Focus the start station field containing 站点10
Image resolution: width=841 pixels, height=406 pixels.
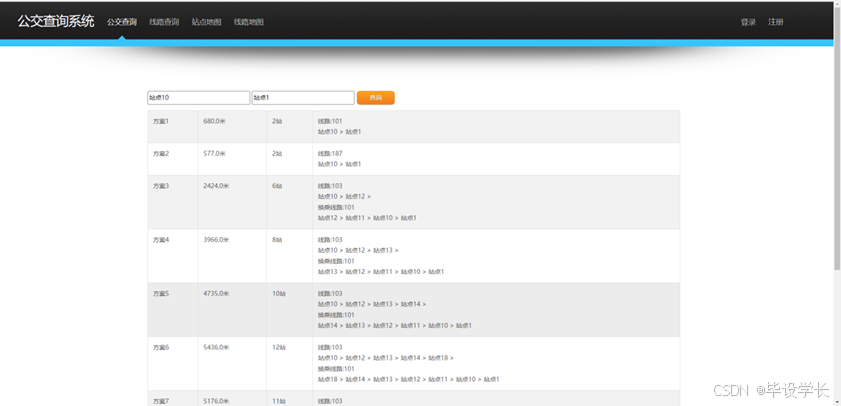(x=198, y=98)
